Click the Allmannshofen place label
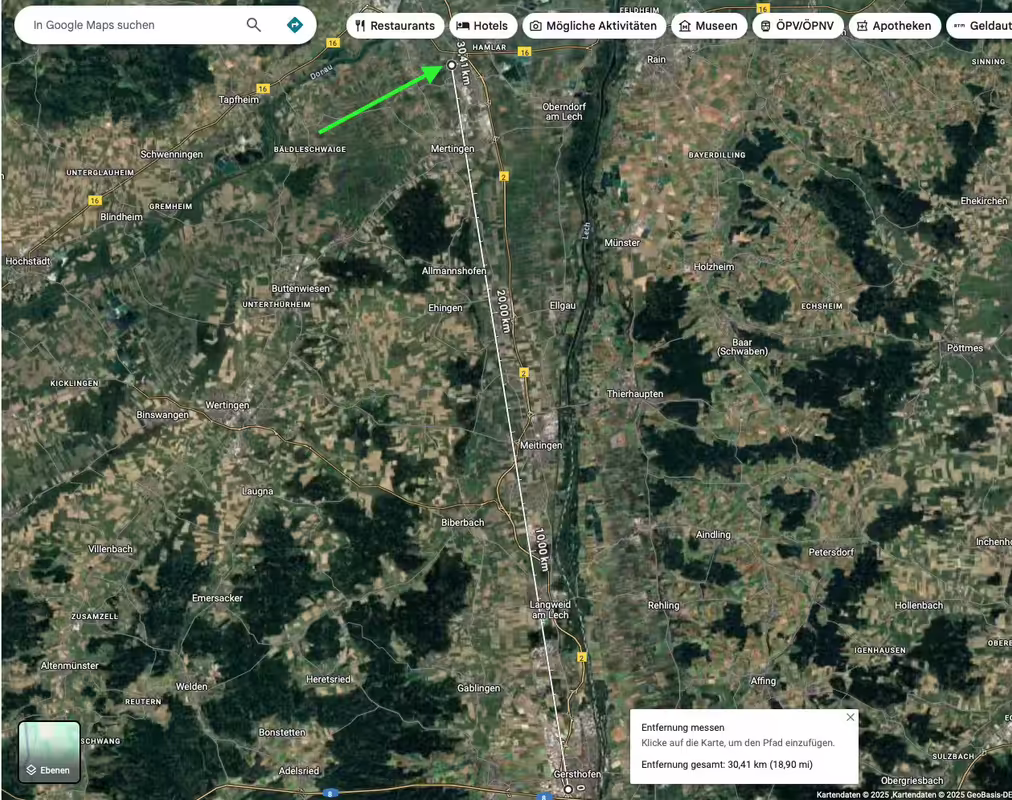Screen dimensions: 1012x800 pos(454,271)
